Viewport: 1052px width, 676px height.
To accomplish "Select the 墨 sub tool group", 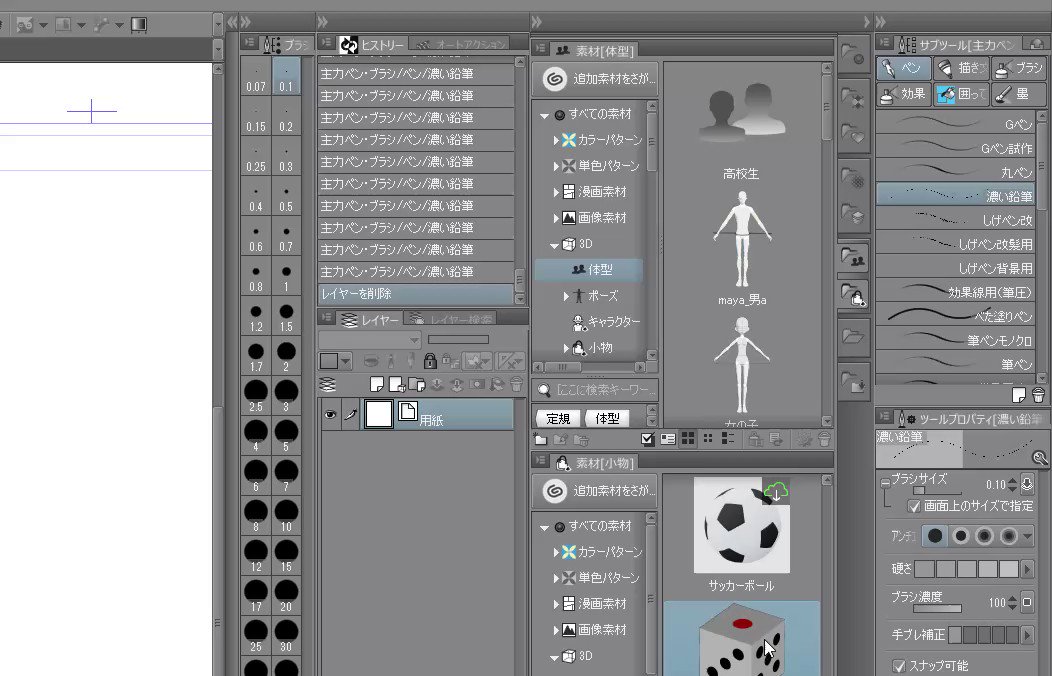I will pyautogui.click(x=1018, y=95).
